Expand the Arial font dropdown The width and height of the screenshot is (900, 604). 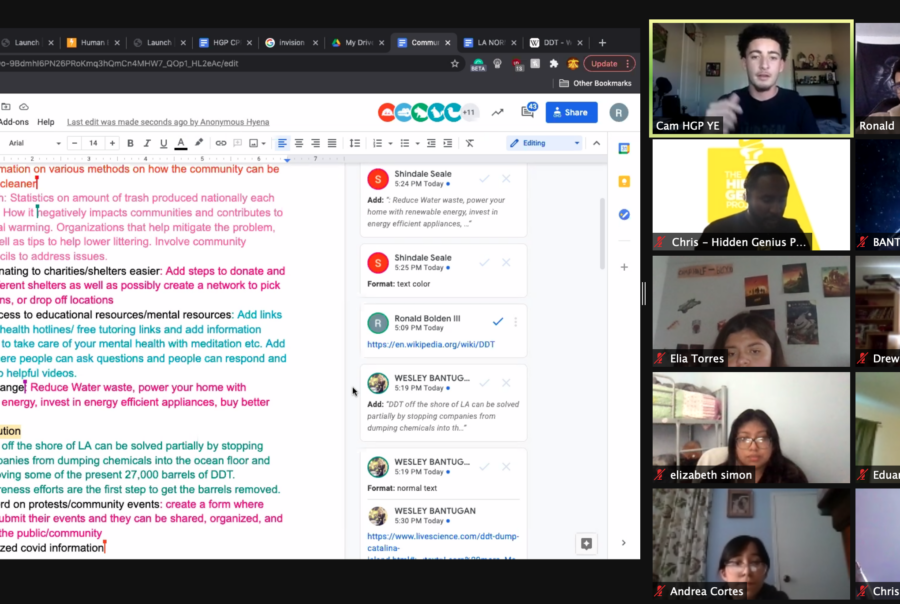pyautogui.click(x=35, y=143)
